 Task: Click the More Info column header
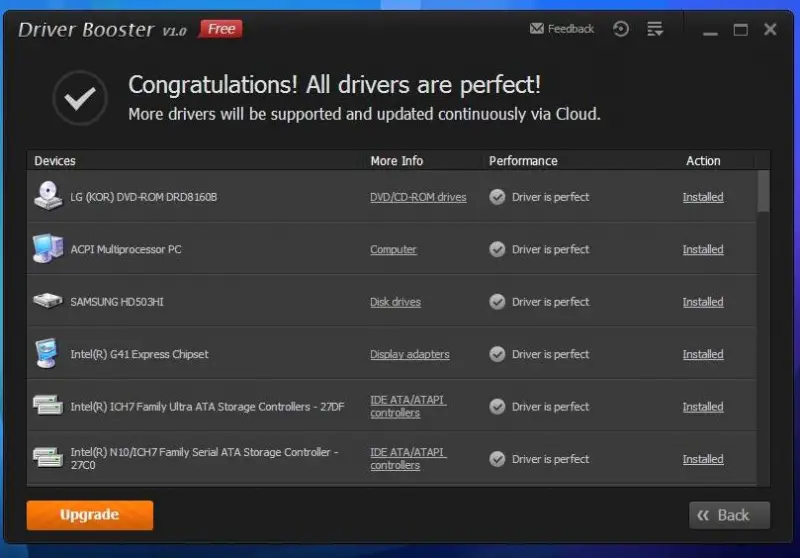point(396,161)
